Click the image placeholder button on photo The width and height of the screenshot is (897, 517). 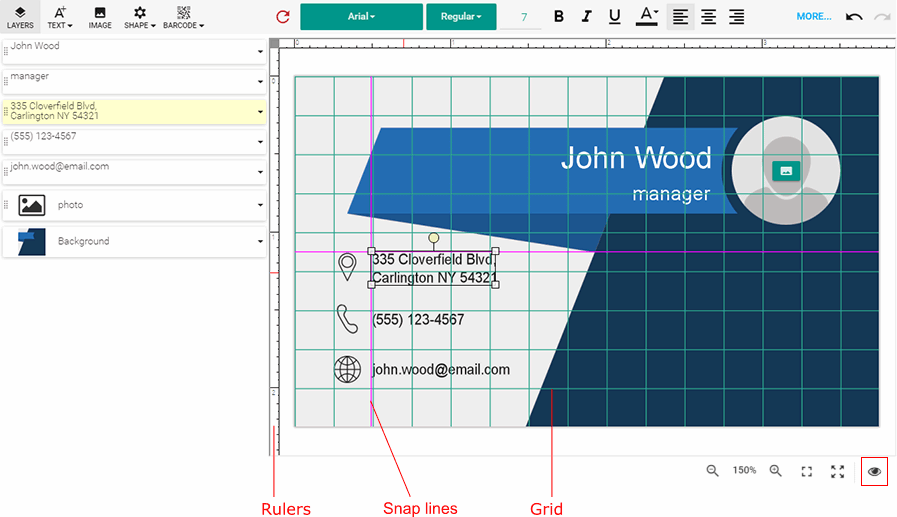(786, 170)
